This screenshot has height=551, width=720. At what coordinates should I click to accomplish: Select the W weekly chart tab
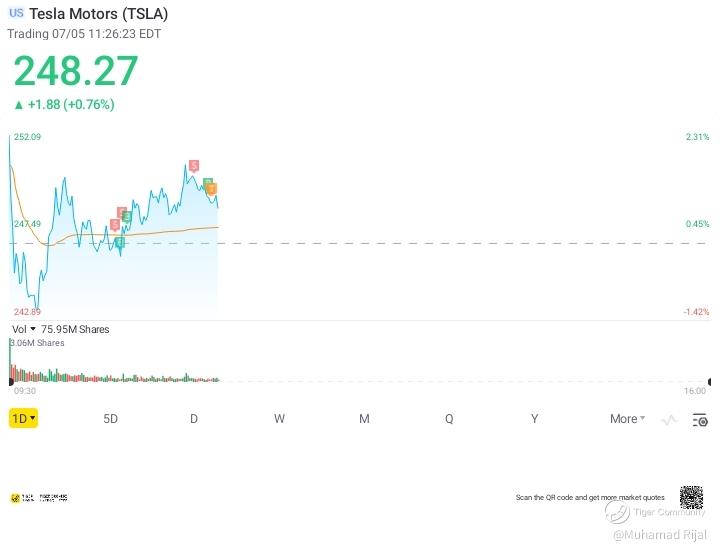tap(279, 419)
